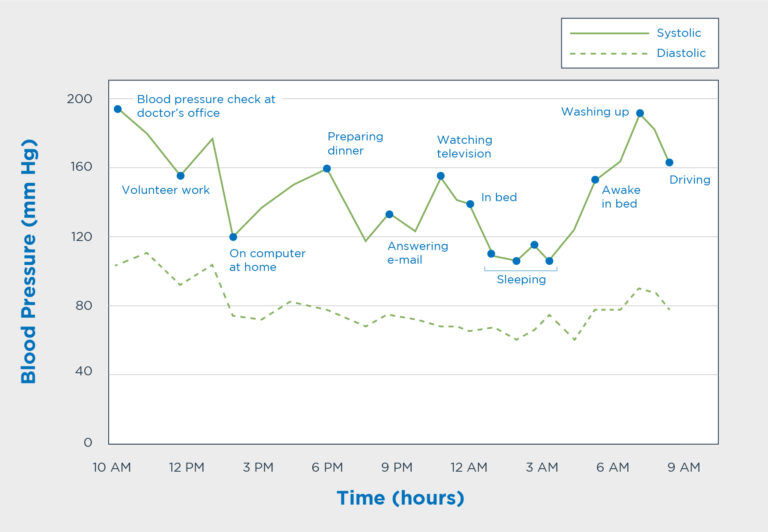
Task: Click the On computer at home data point
Action: pyautogui.click(x=233, y=237)
